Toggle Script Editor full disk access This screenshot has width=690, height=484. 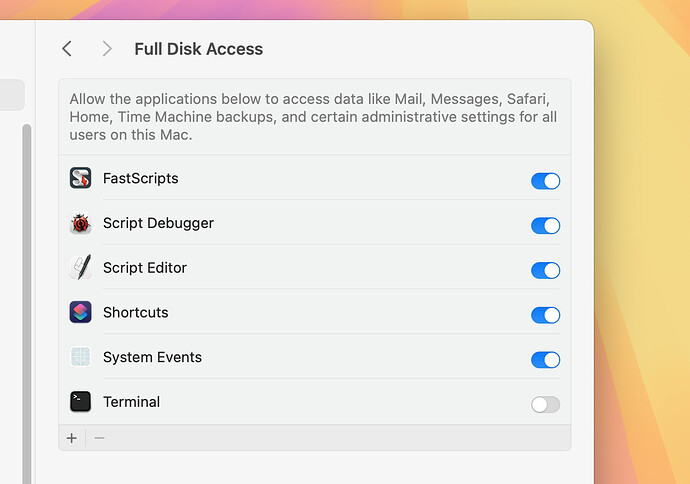tap(545, 270)
